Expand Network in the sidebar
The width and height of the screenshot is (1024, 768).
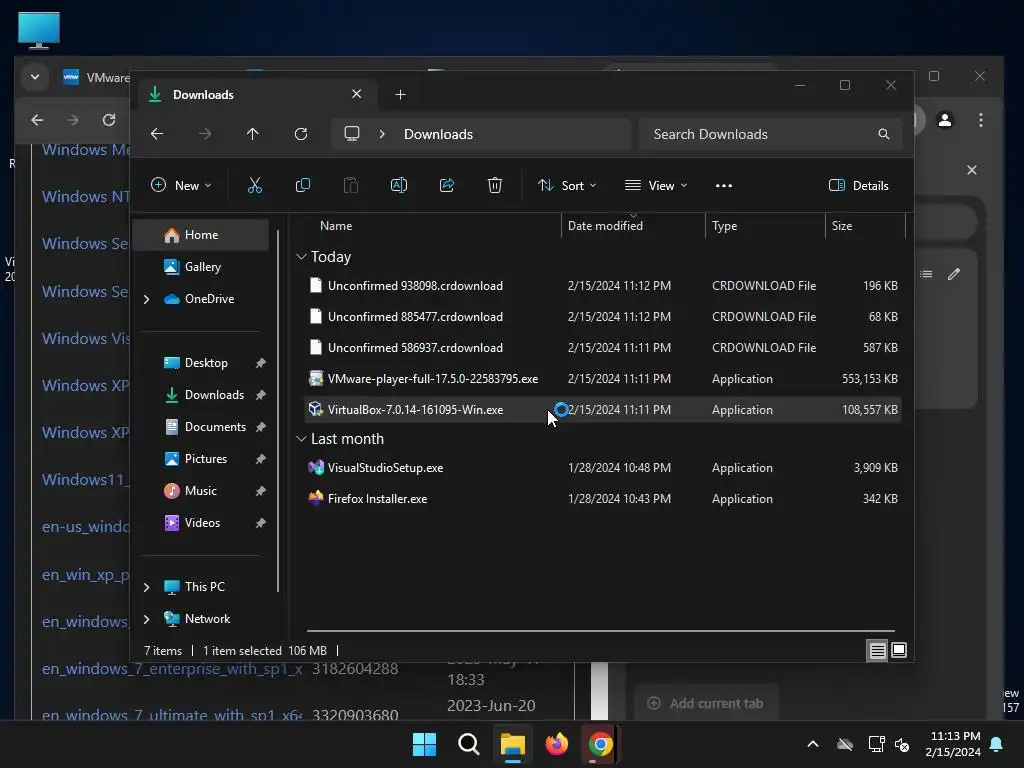click(147, 619)
